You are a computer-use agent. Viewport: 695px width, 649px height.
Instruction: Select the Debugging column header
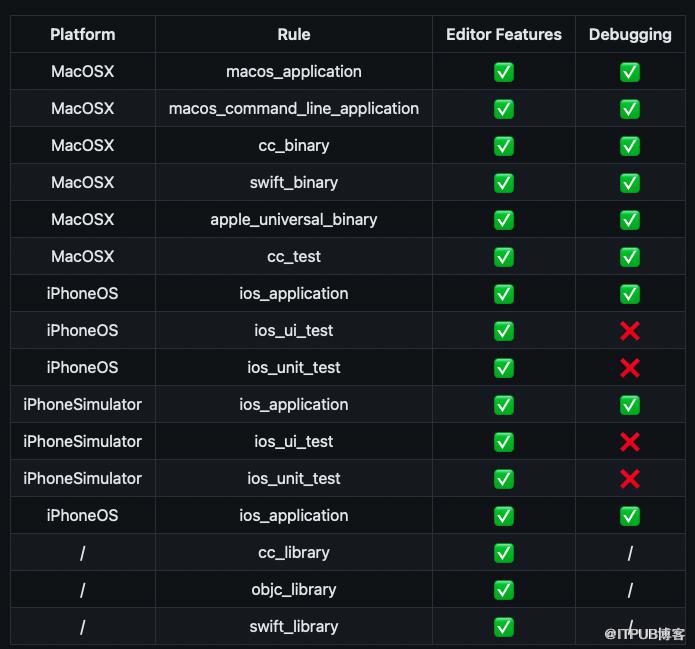630,35
